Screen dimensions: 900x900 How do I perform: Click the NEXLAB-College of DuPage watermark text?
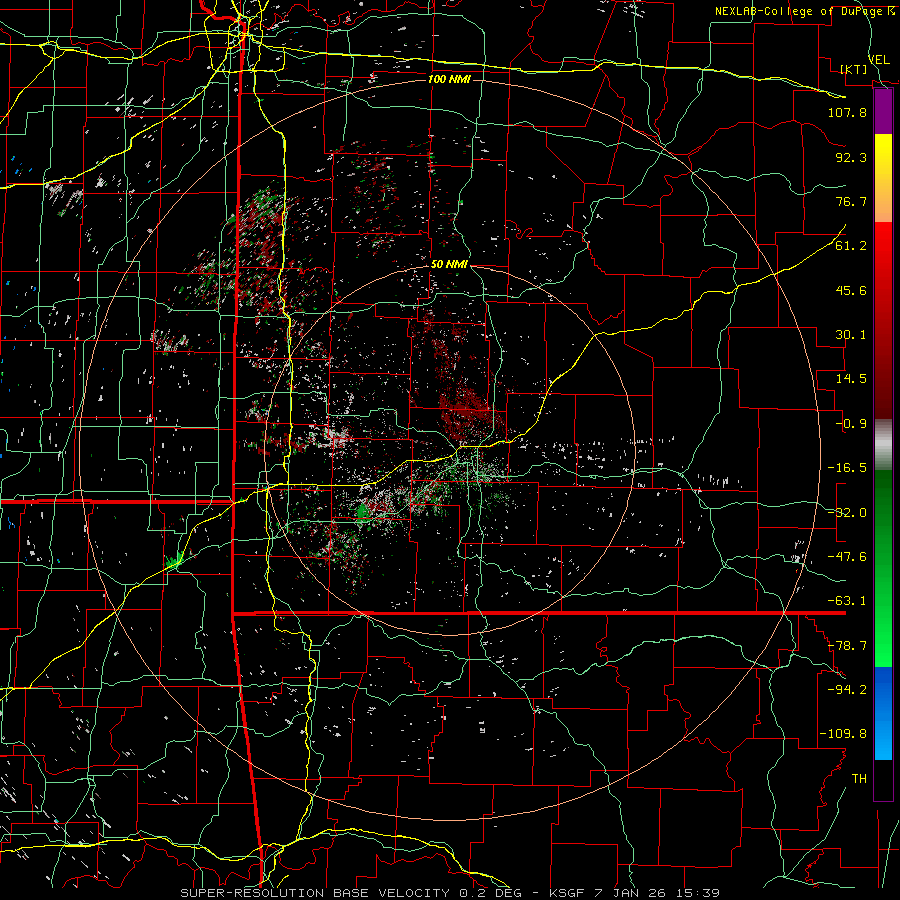click(804, 11)
